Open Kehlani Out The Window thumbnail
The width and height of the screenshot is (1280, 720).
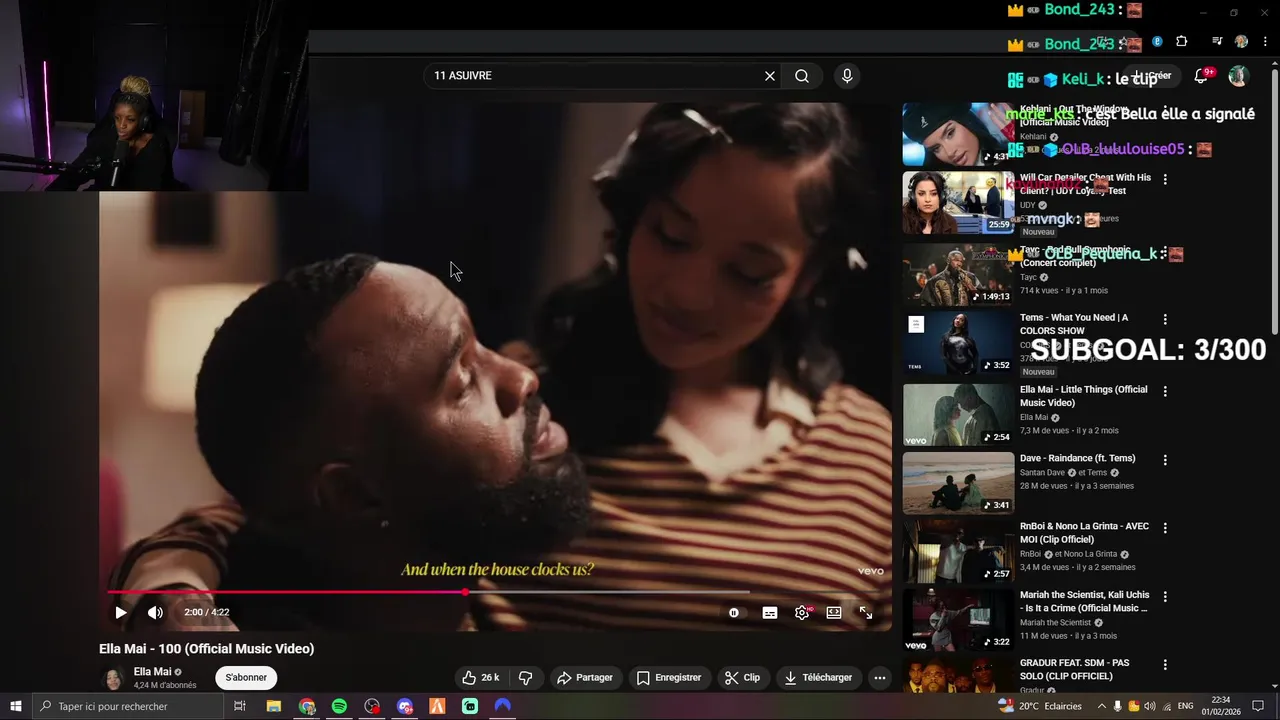click(x=958, y=134)
